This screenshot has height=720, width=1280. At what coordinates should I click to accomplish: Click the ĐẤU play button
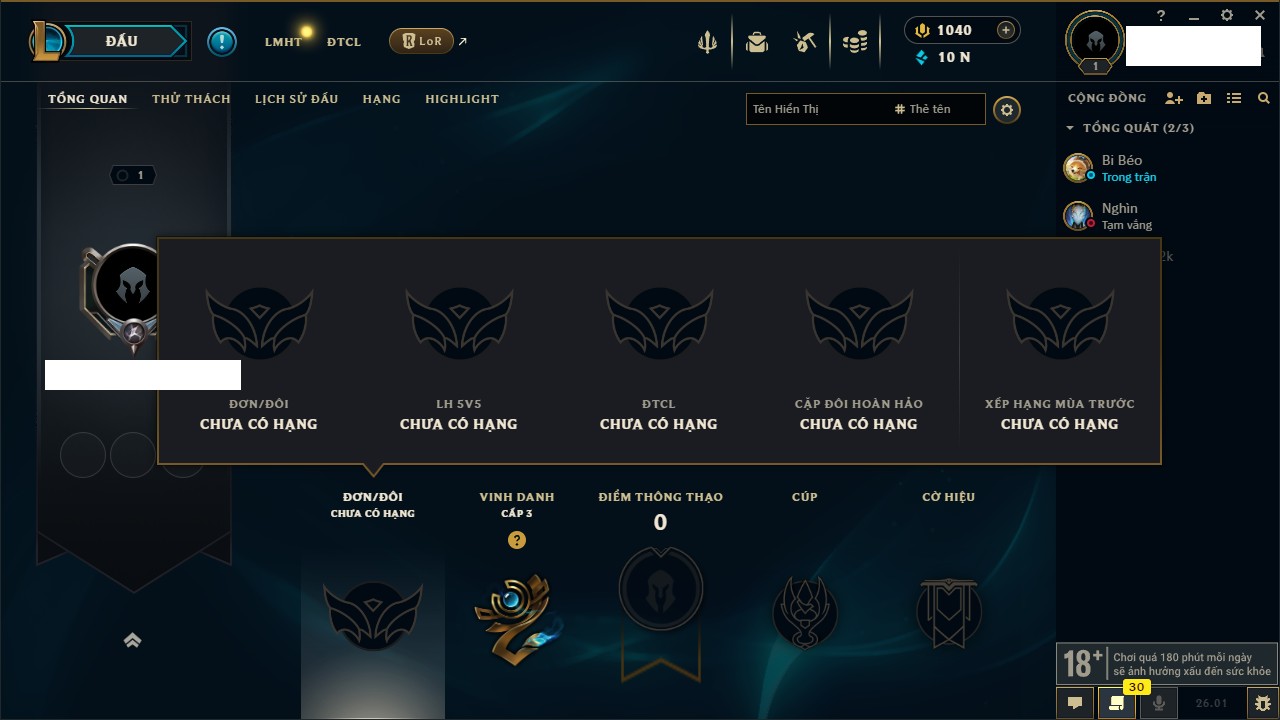coord(122,41)
